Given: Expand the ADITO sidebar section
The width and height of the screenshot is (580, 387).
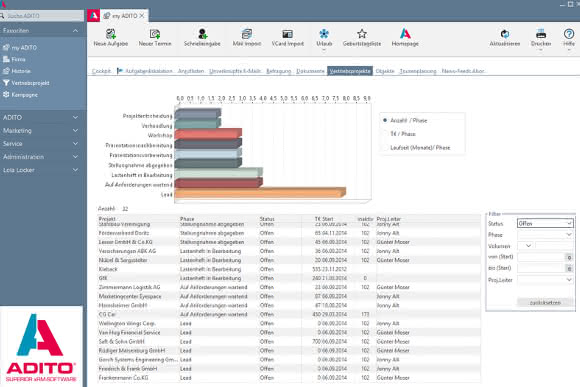Looking at the screenshot, I should (x=75, y=117).
